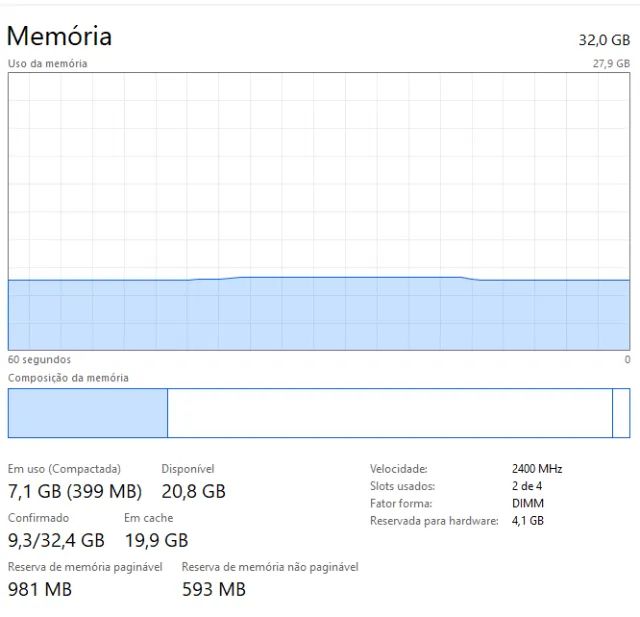Click the 'Uso da memória' graph label
The image size is (640, 617).
(48, 63)
